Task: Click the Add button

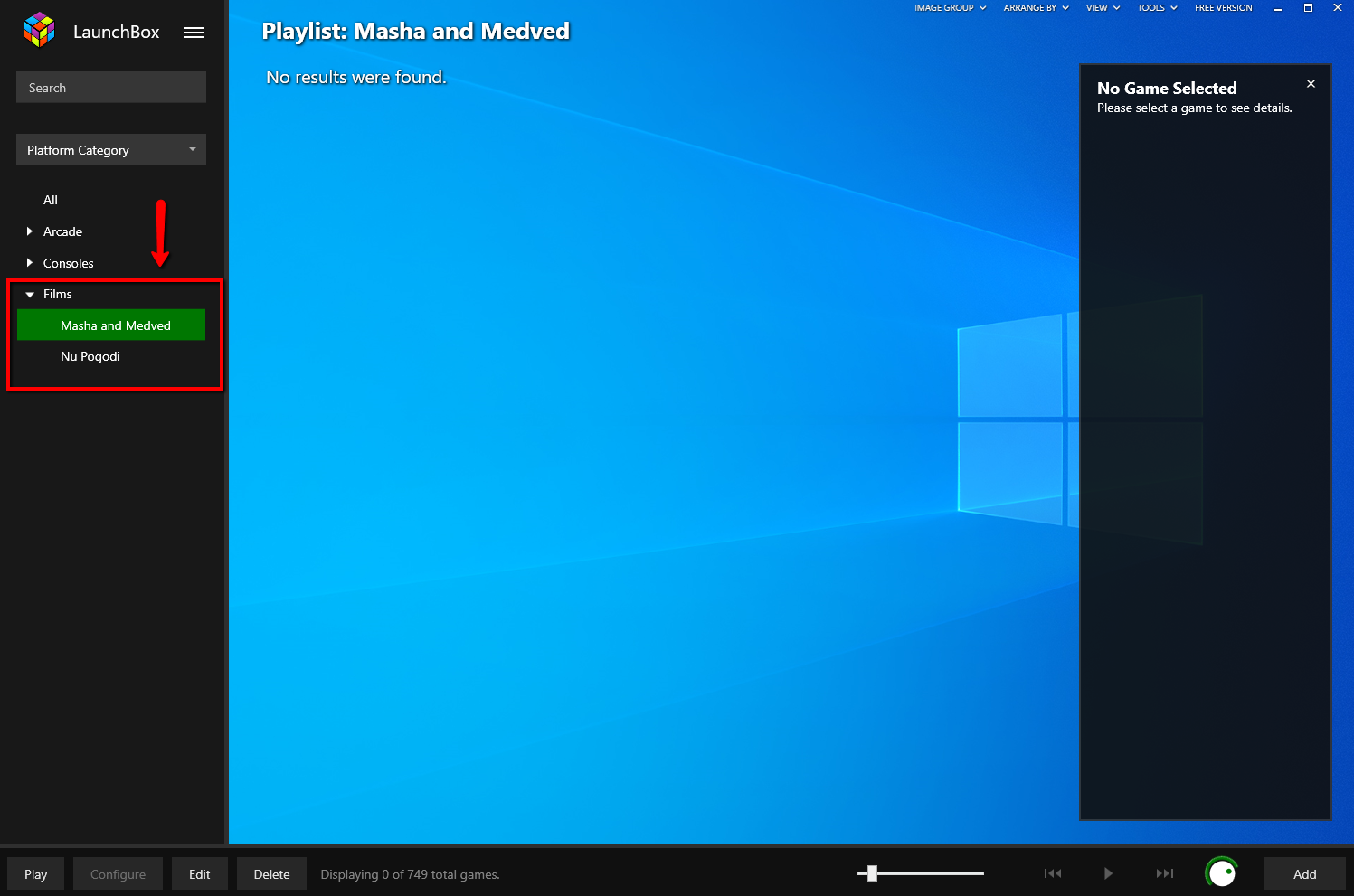Action: 1304,874
